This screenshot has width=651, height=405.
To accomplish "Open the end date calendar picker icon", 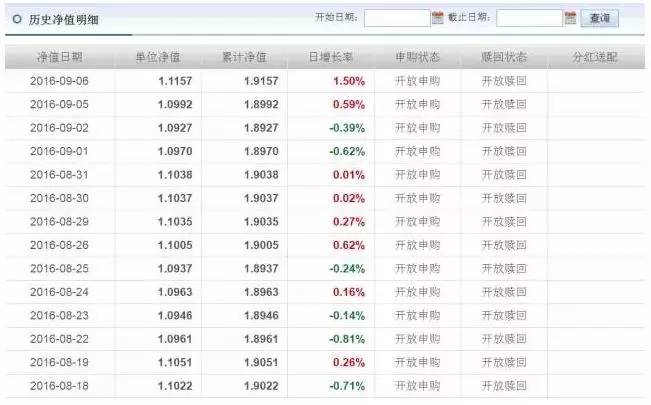I will pos(570,18).
